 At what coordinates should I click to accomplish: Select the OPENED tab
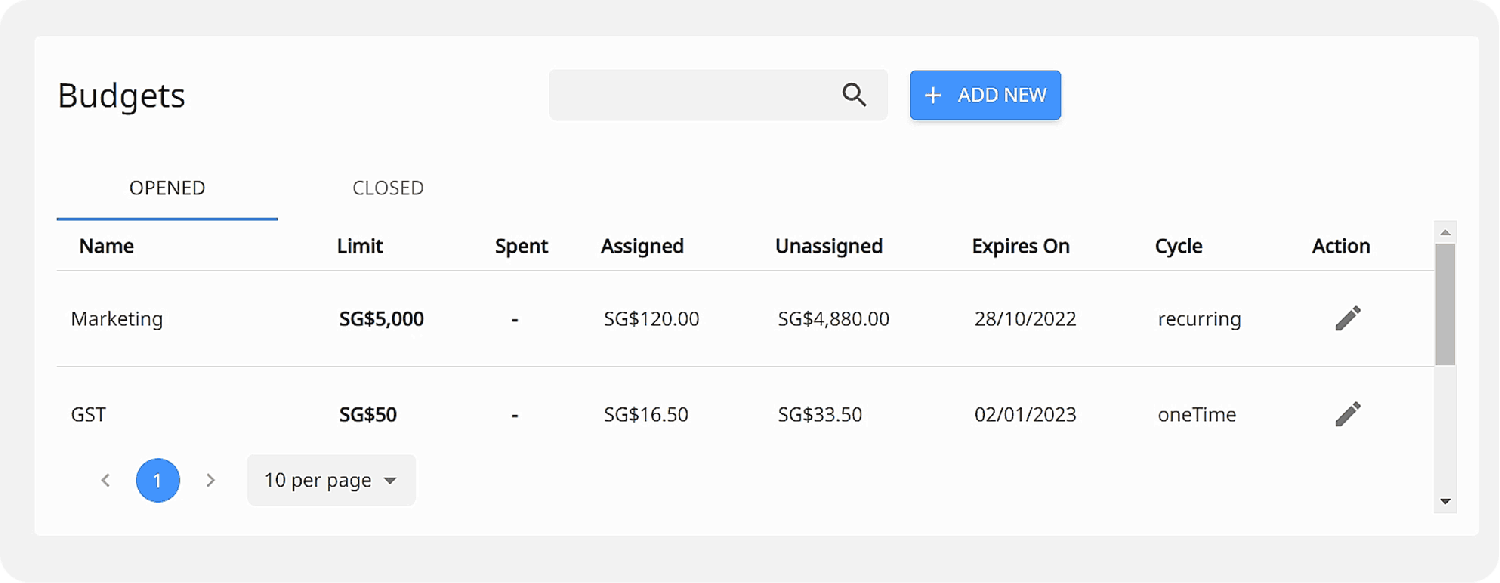point(167,187)
